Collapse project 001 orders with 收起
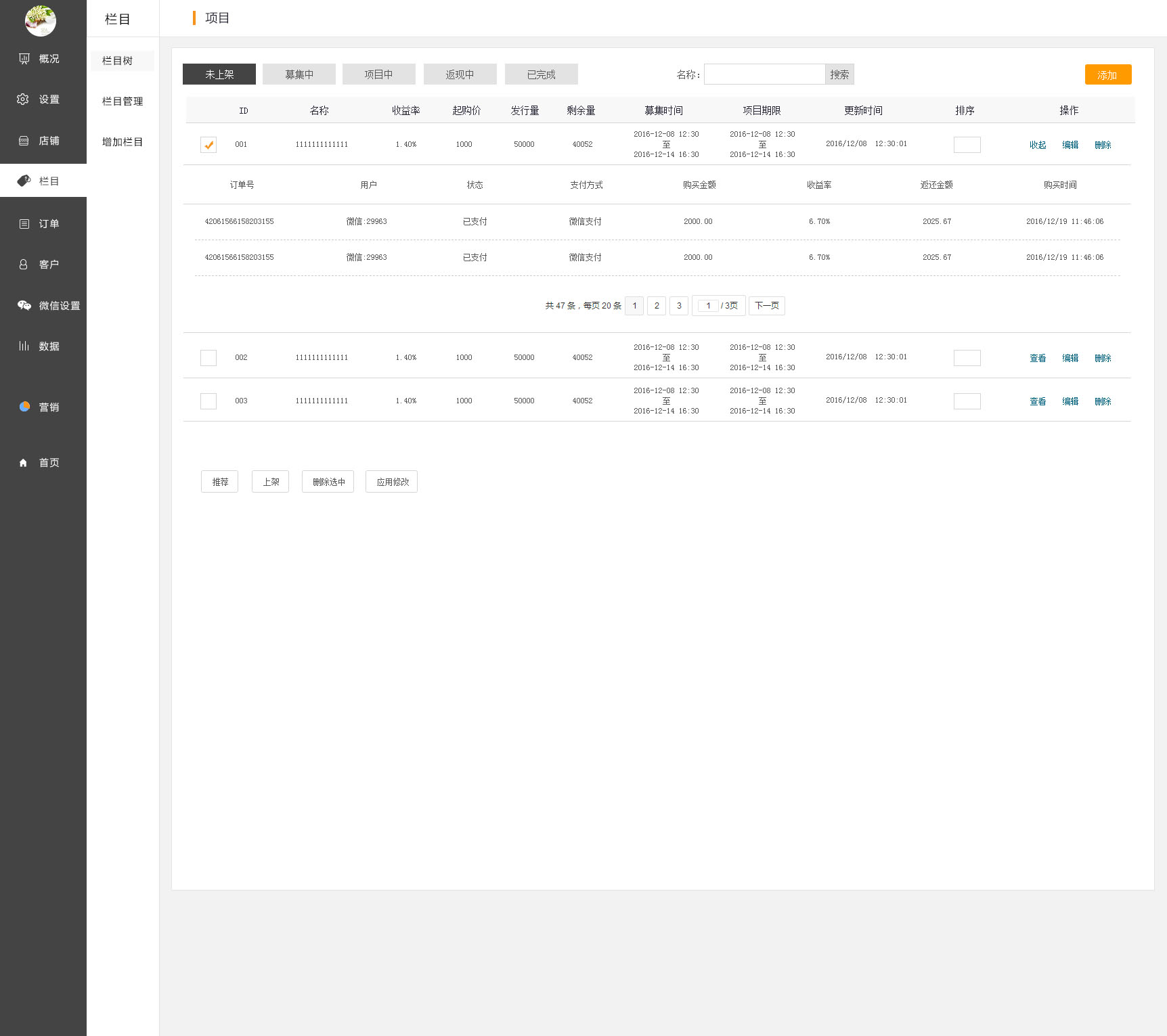Image resolution: width=1167 pixels, height=1036 pixels. coord(1037,145)
